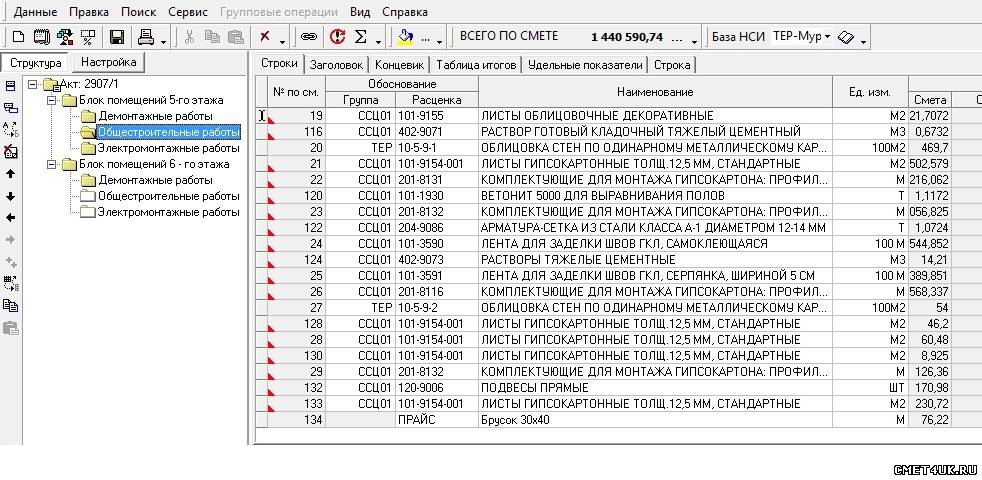
Task: Click the Наименование column header
Action: pos(655,92)
